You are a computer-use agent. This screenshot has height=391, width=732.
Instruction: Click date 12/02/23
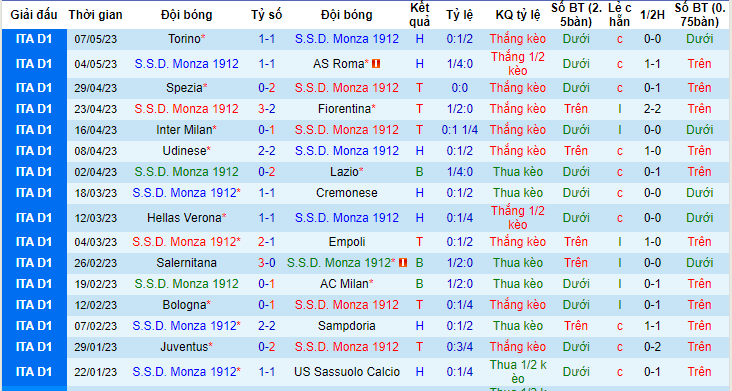click(x=95, y=305)
